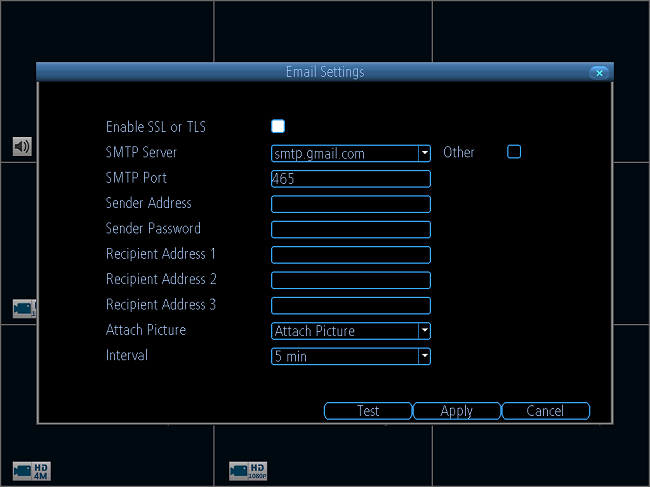Select the Recipient Address 2 field
This screenshot has width=650, height=487.
pos(351,280)
